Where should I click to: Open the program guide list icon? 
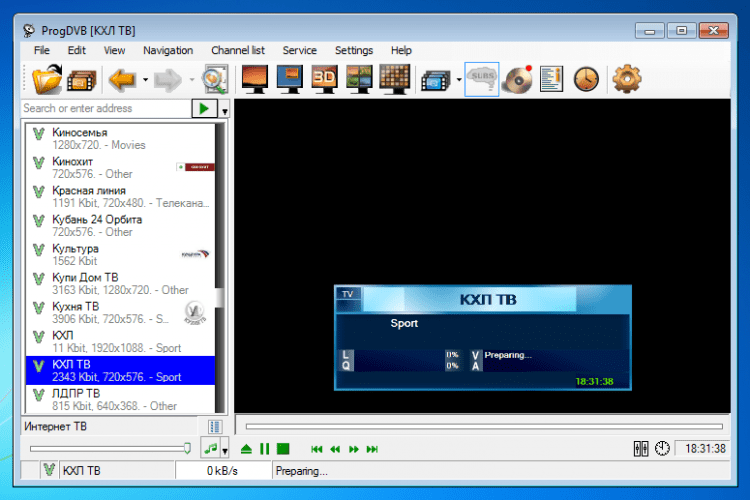pyautogui.click(x=551, y=79)
